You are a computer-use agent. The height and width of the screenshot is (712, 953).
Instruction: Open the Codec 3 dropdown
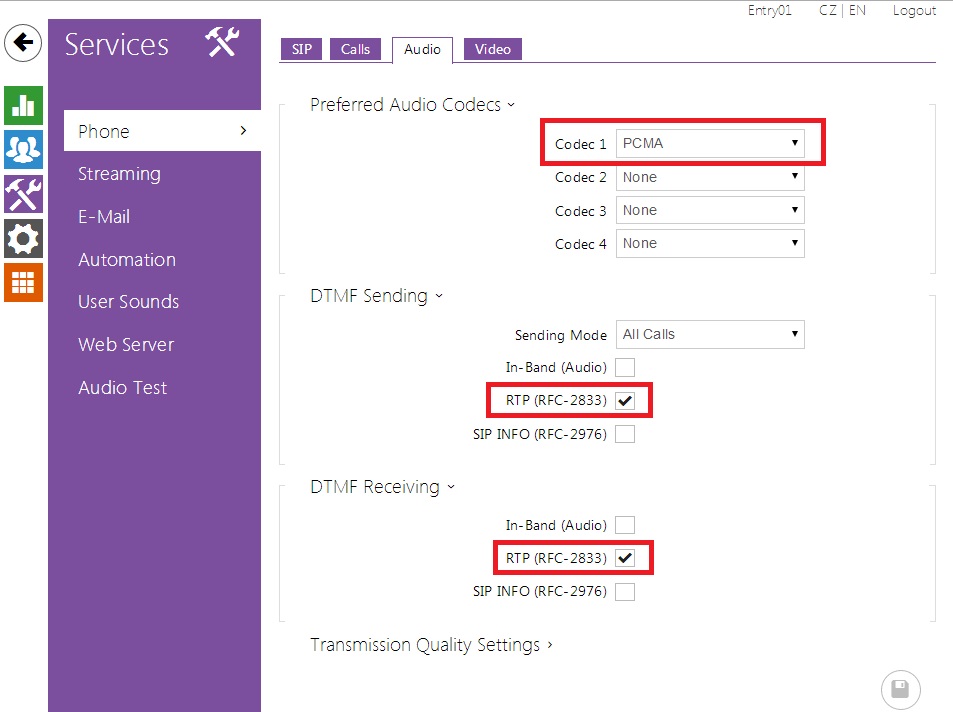pyautogui.click(x=710, y=210)
